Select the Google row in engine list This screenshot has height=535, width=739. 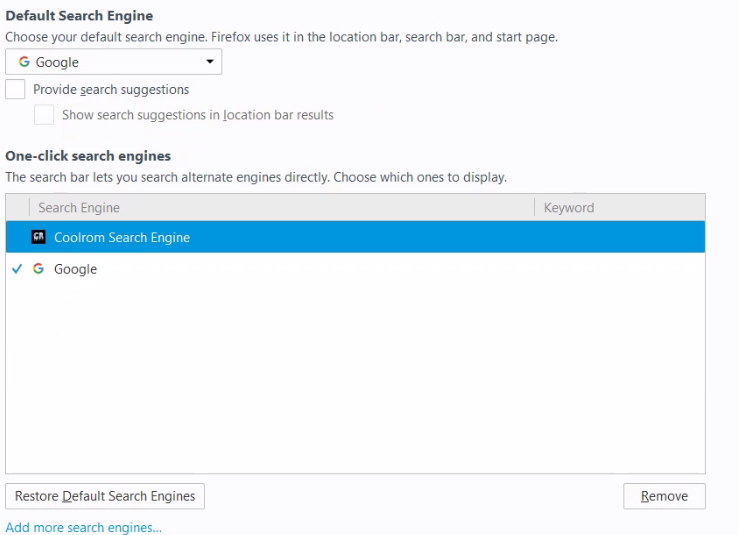pyautogui.click(x=355, y=269)
